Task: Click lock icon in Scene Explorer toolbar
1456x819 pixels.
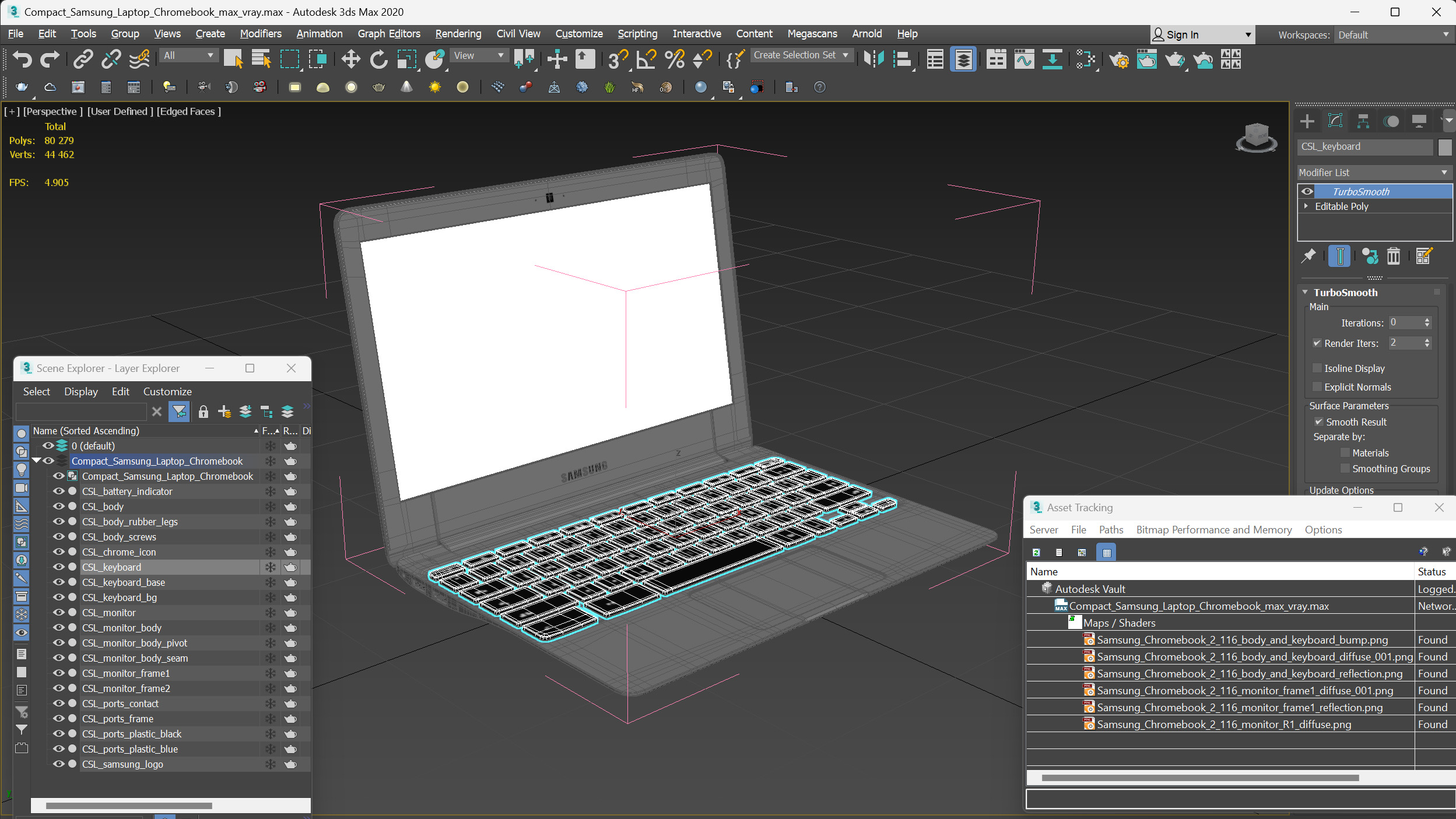Action: [x=203, y=412]
